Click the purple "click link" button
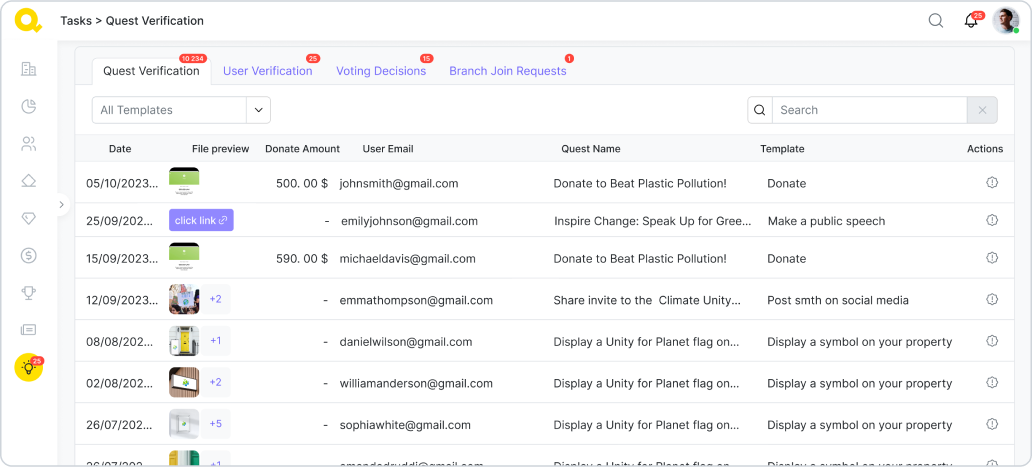Screen dimensions: 1032x467 201,220
